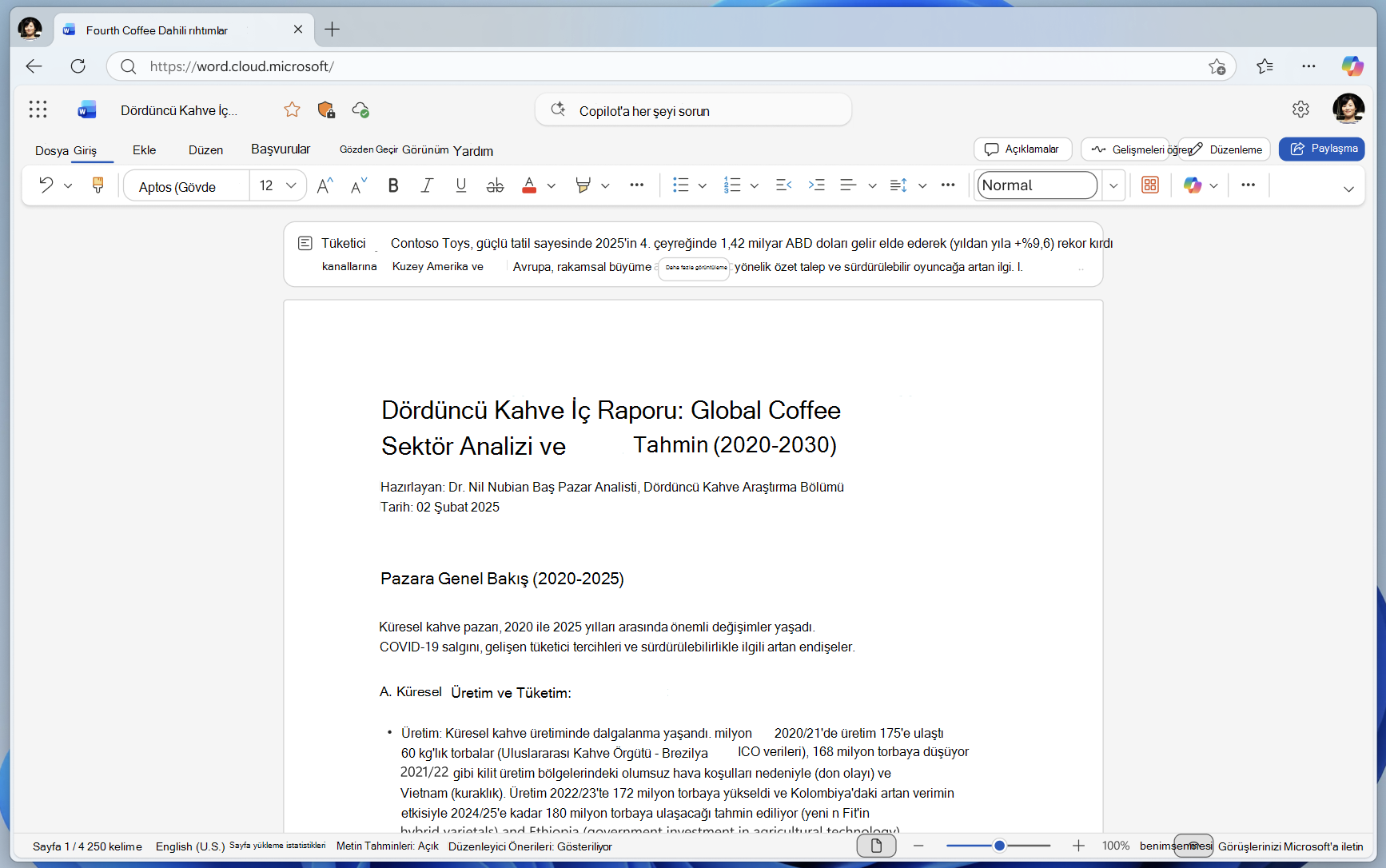Insert a bulleted list
The width and height of the screenshot is (1386, 868).
click(680, 185)
